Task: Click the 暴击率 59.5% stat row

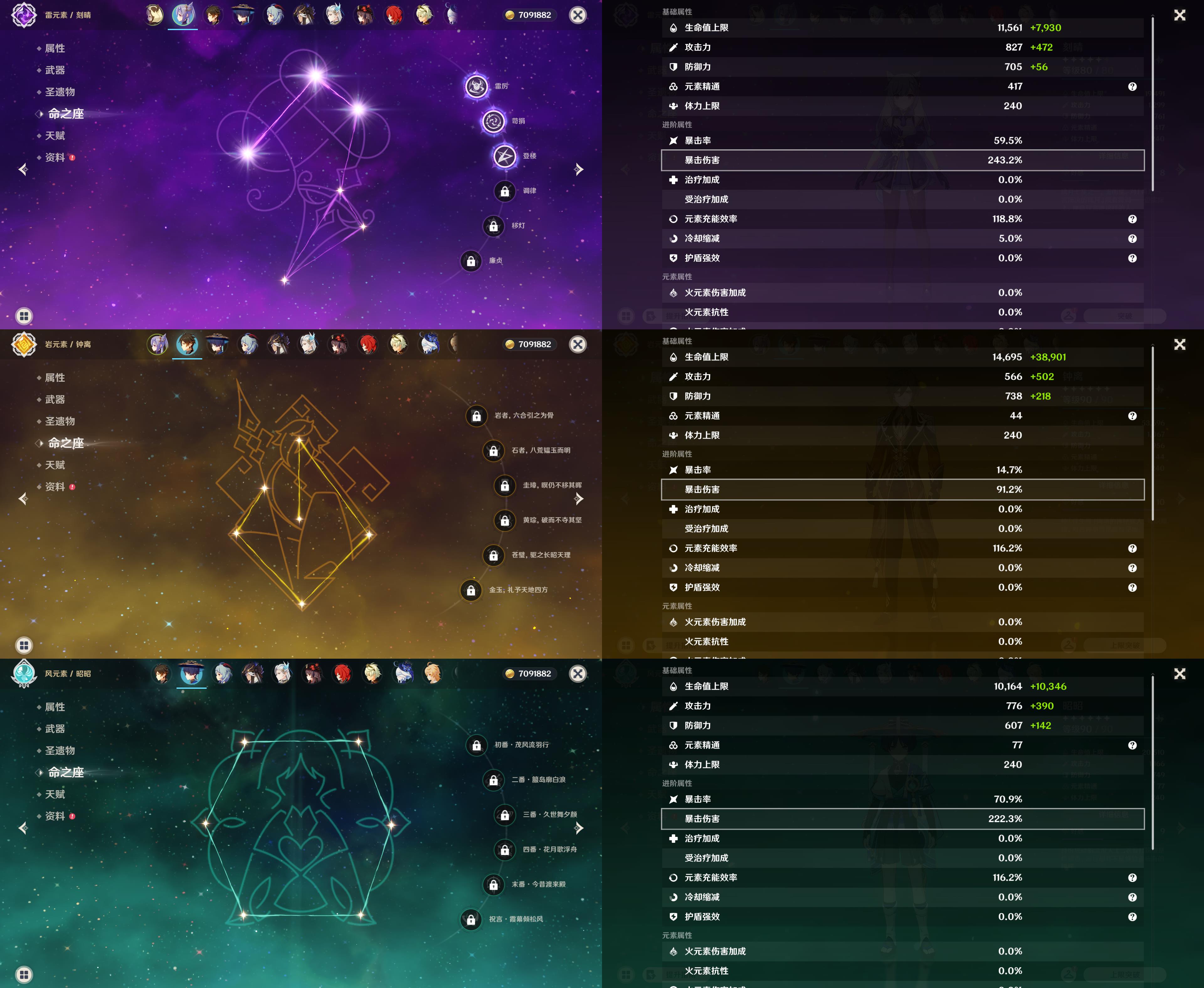Action: click(902, 141)
